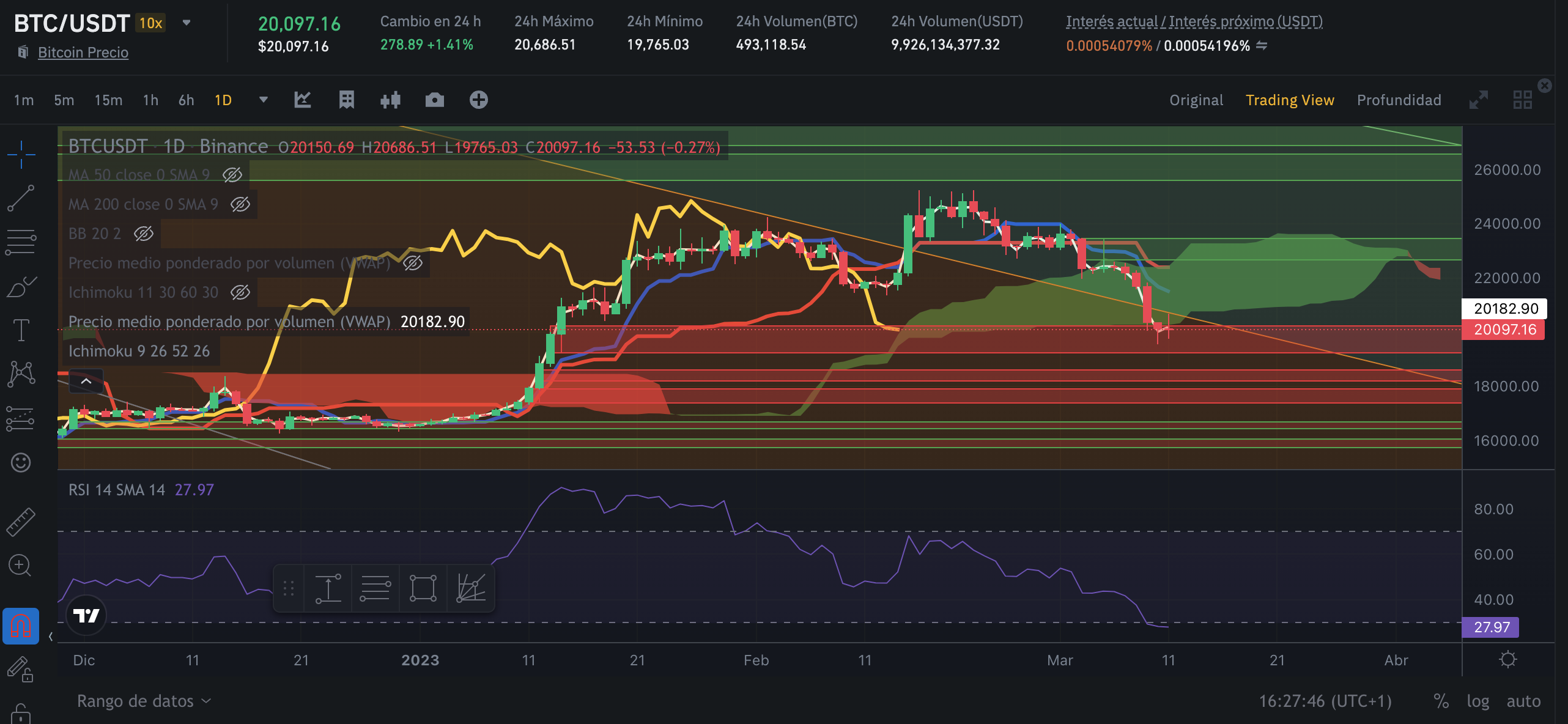Open the timeframe interval dropdown arrow
This screenshot has height=724, width=1568.
[x=264, y=100]
